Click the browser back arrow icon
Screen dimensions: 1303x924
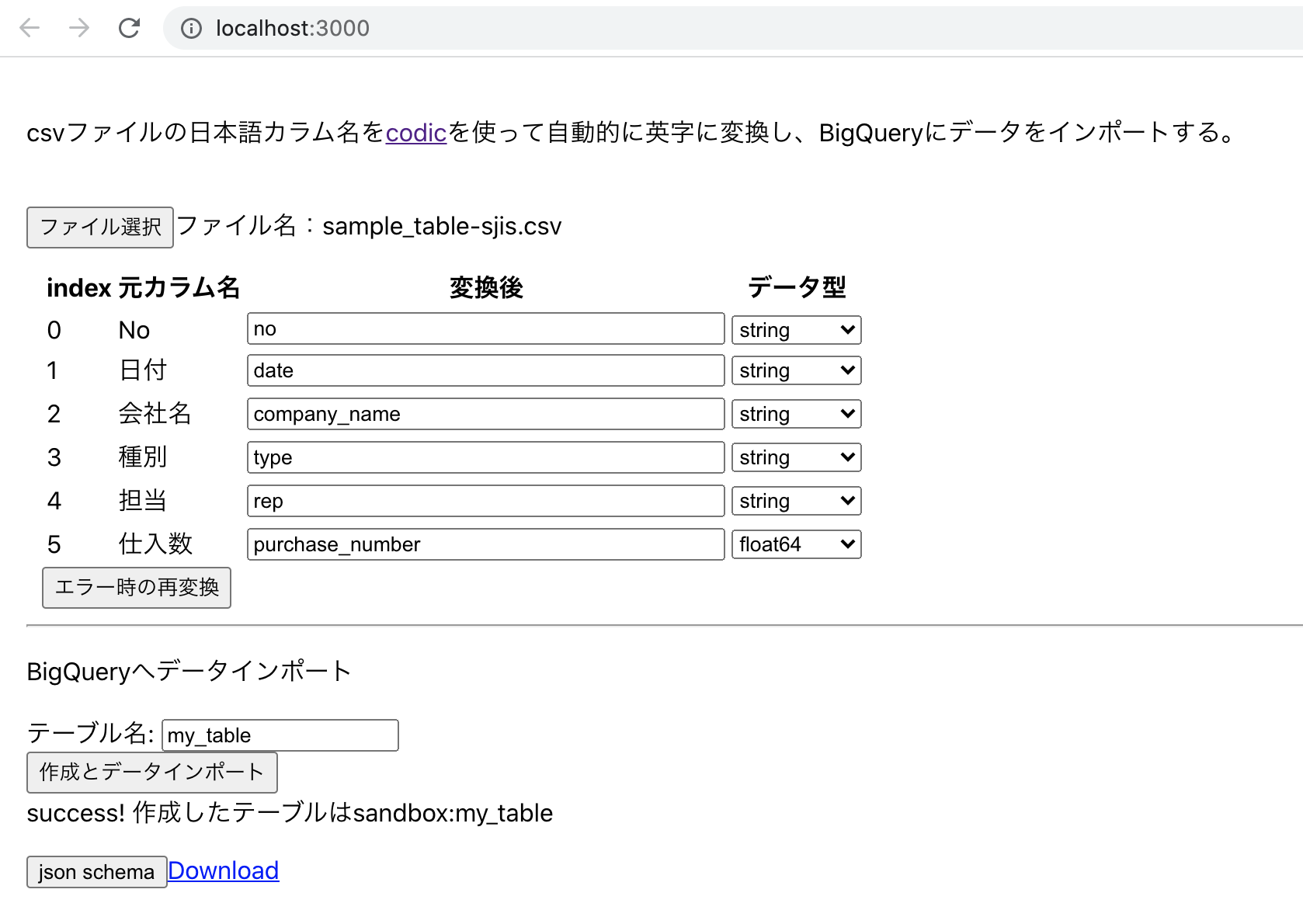pyautogui.click(x=29, y=28)
